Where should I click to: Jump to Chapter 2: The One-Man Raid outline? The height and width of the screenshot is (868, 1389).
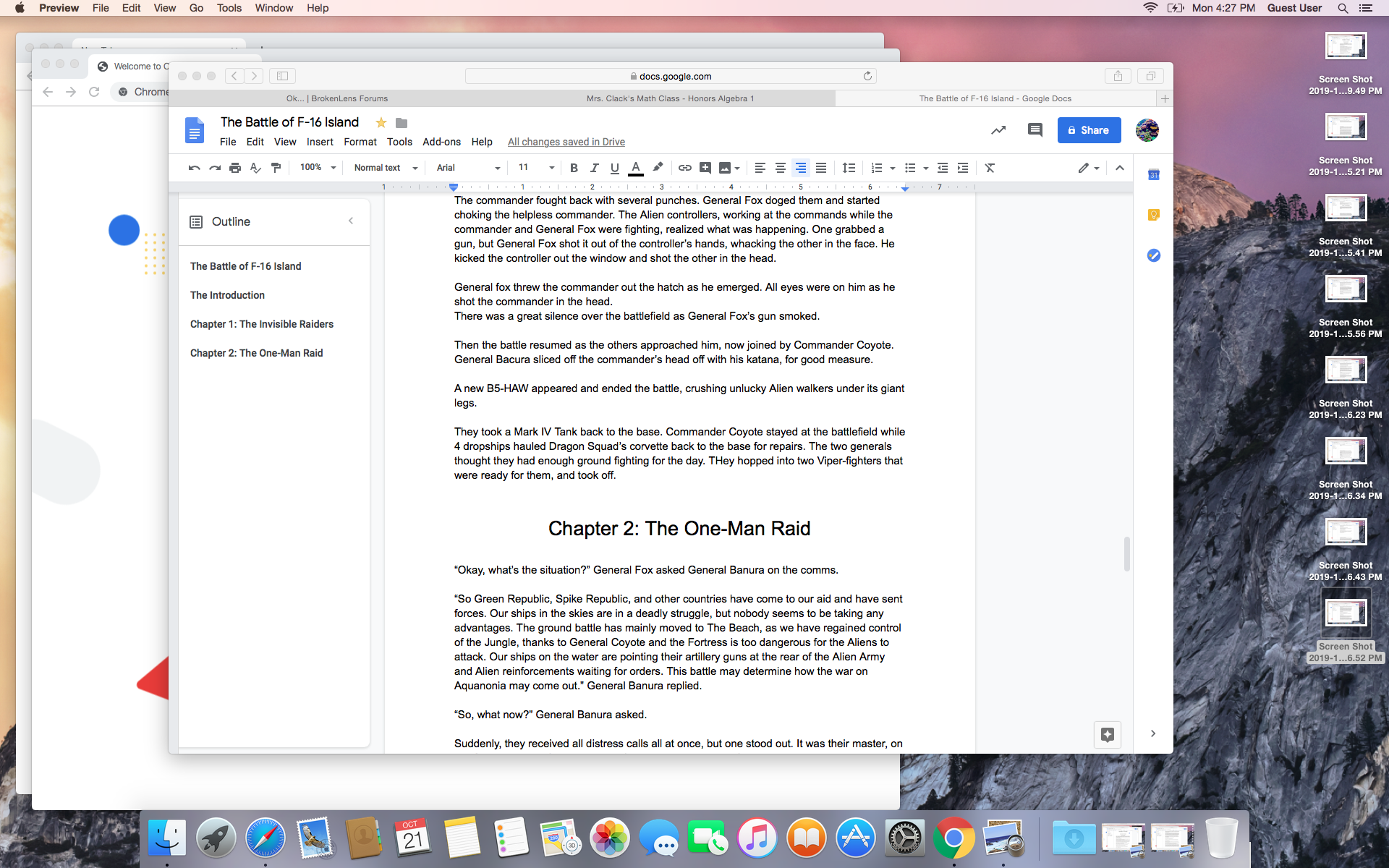coord(257,353)
